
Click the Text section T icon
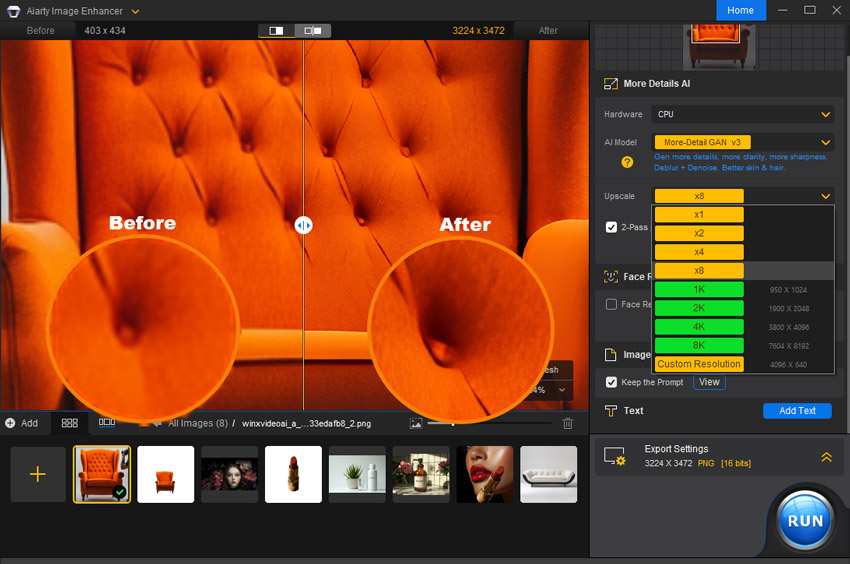(611, 411)
